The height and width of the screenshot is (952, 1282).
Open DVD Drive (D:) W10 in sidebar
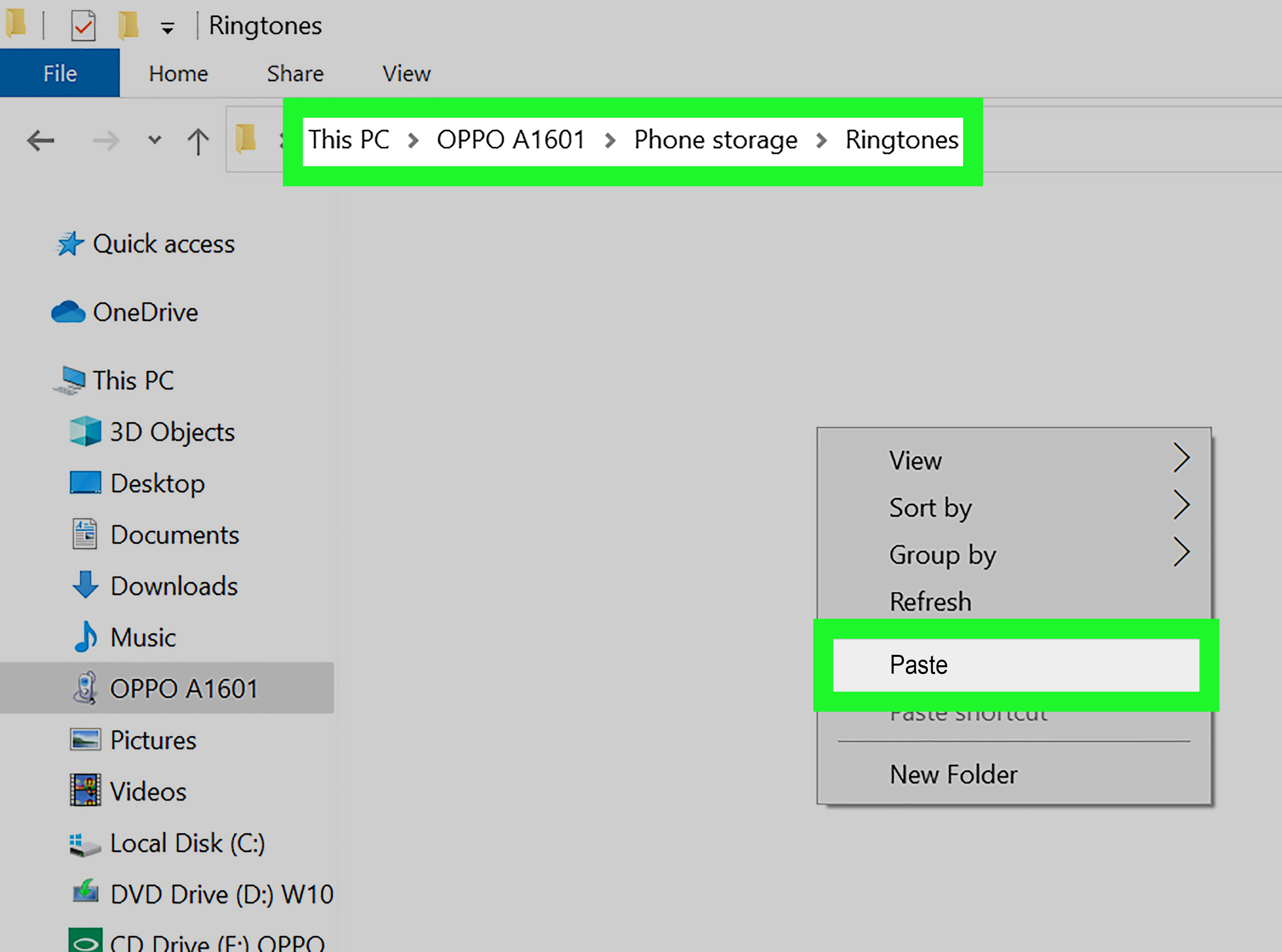(222, 894)
